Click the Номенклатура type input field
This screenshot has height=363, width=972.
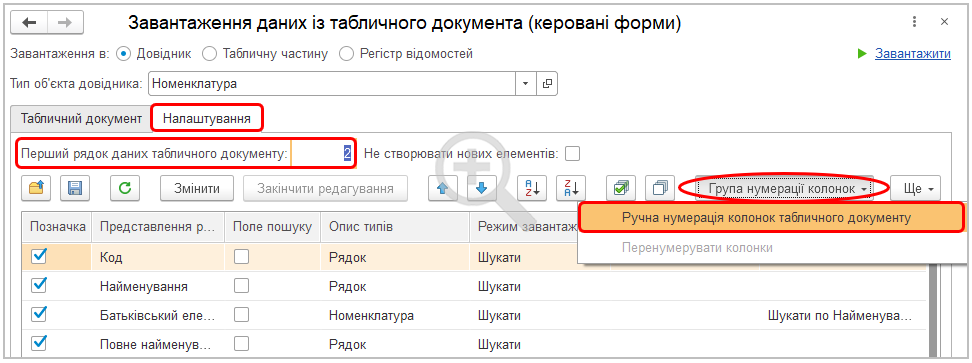(332, 84)
